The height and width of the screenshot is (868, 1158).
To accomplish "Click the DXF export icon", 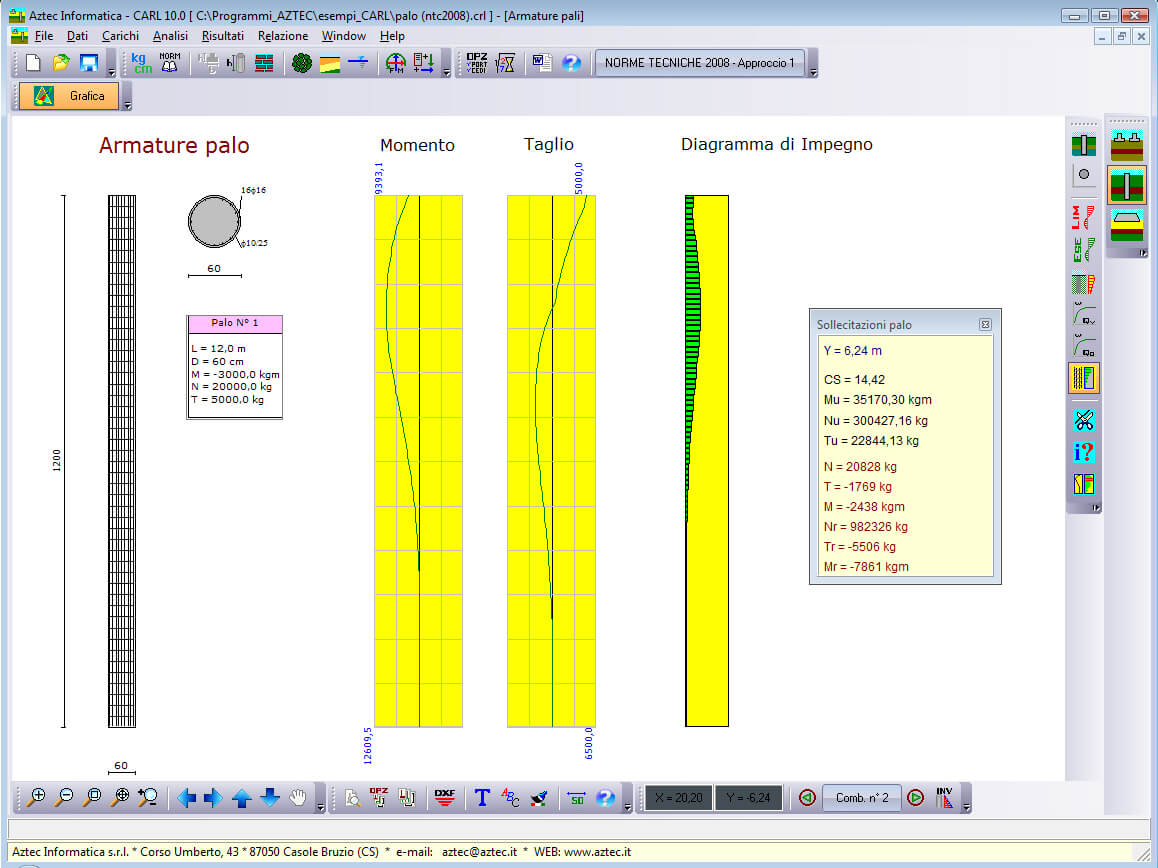I will pyautogui.click(x=445, y=797).
